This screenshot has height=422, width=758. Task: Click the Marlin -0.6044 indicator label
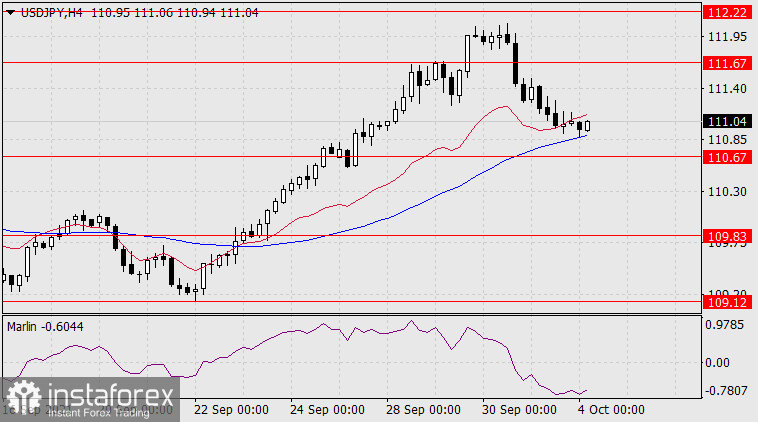click(46, 326)
